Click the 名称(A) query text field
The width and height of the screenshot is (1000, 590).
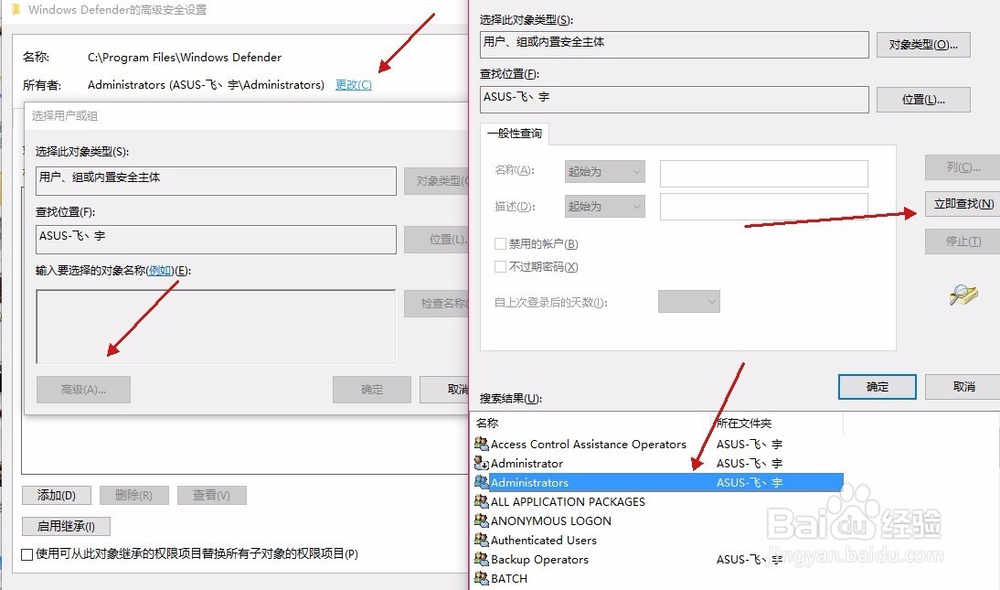pos(764,173)
